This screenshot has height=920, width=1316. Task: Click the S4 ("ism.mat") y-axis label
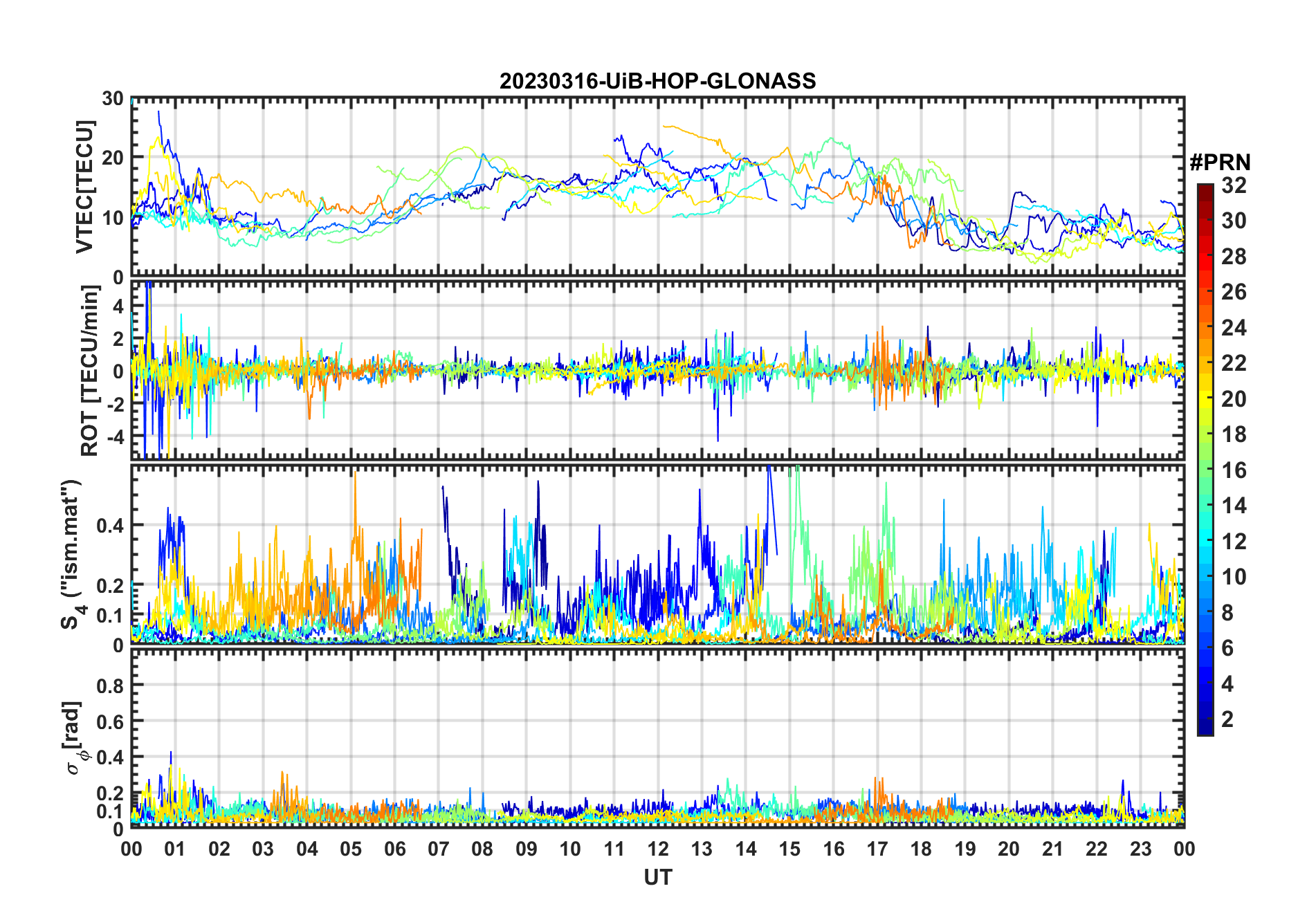71,554
